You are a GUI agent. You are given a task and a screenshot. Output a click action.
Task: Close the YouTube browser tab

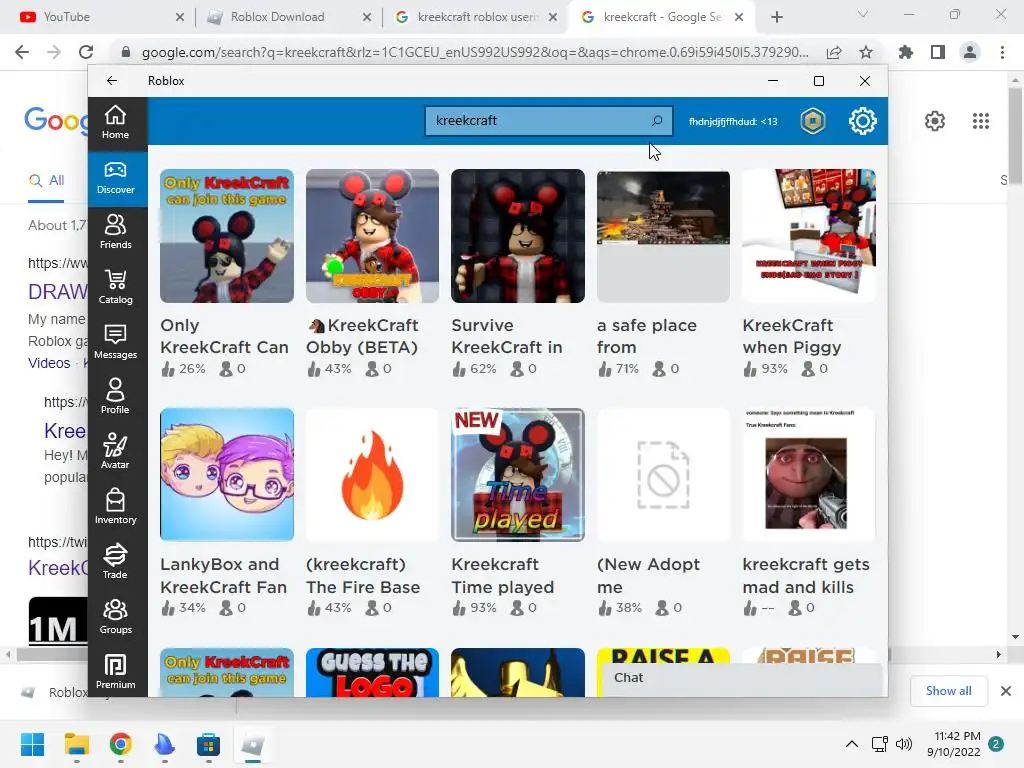pos(180,18)
